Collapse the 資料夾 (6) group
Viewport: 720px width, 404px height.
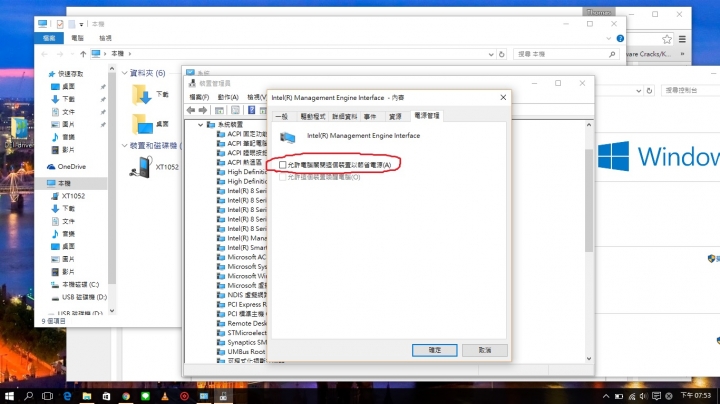click(124, 73)
